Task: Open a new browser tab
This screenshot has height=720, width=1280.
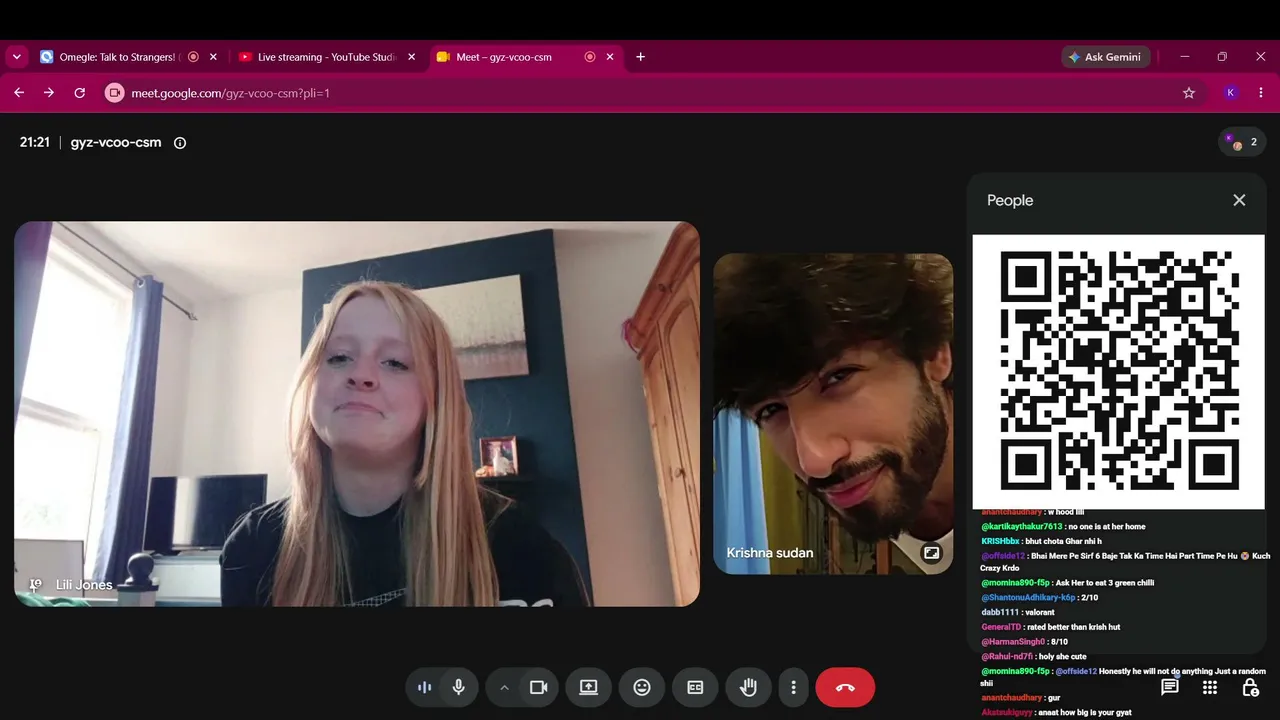Action: [641, 57]
